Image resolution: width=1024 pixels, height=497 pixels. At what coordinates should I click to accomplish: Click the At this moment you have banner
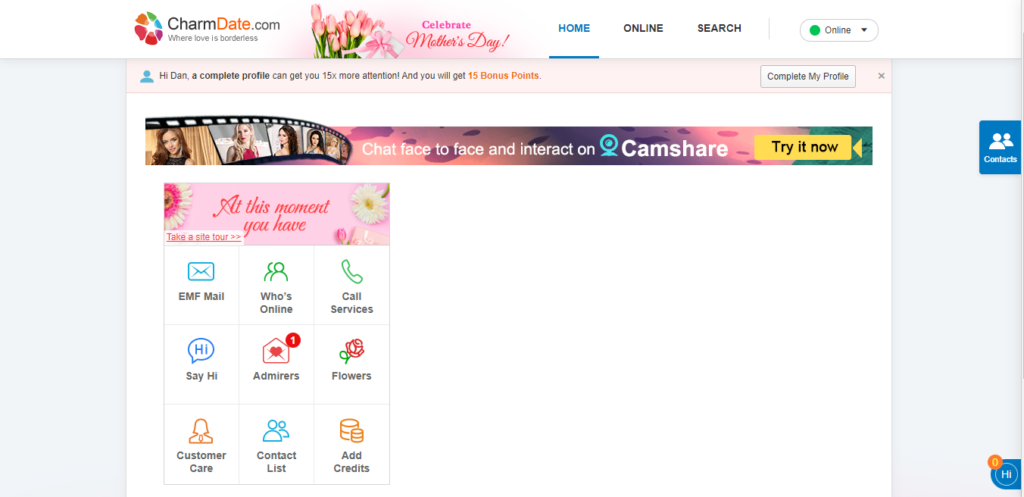pyautogui.click(x=276, y=214)
